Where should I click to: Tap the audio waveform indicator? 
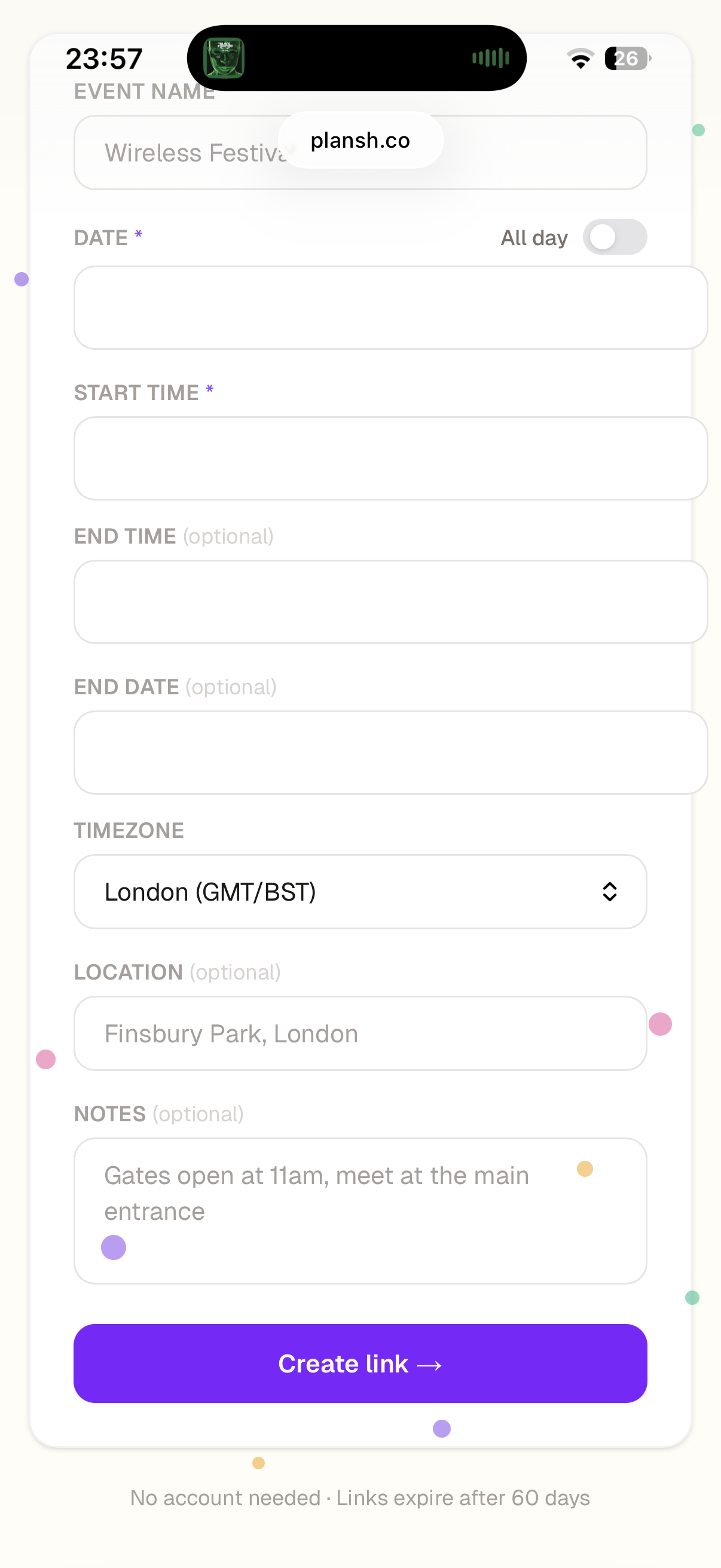(x=490, y=59)
